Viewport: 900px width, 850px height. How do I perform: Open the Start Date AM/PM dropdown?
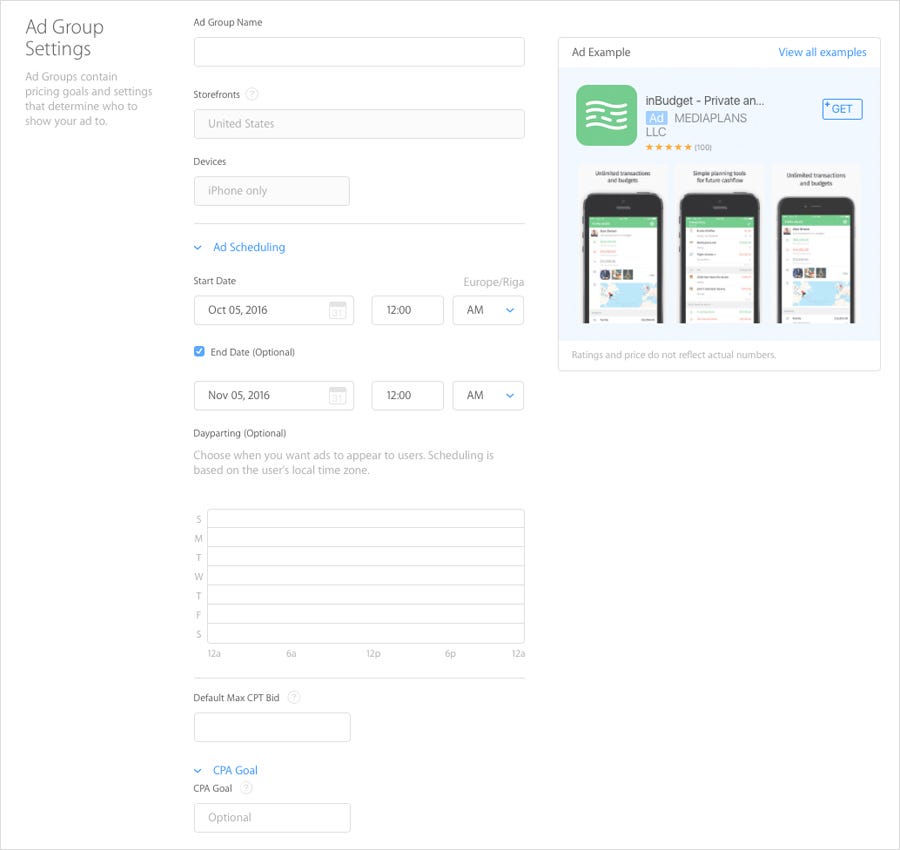488,310
